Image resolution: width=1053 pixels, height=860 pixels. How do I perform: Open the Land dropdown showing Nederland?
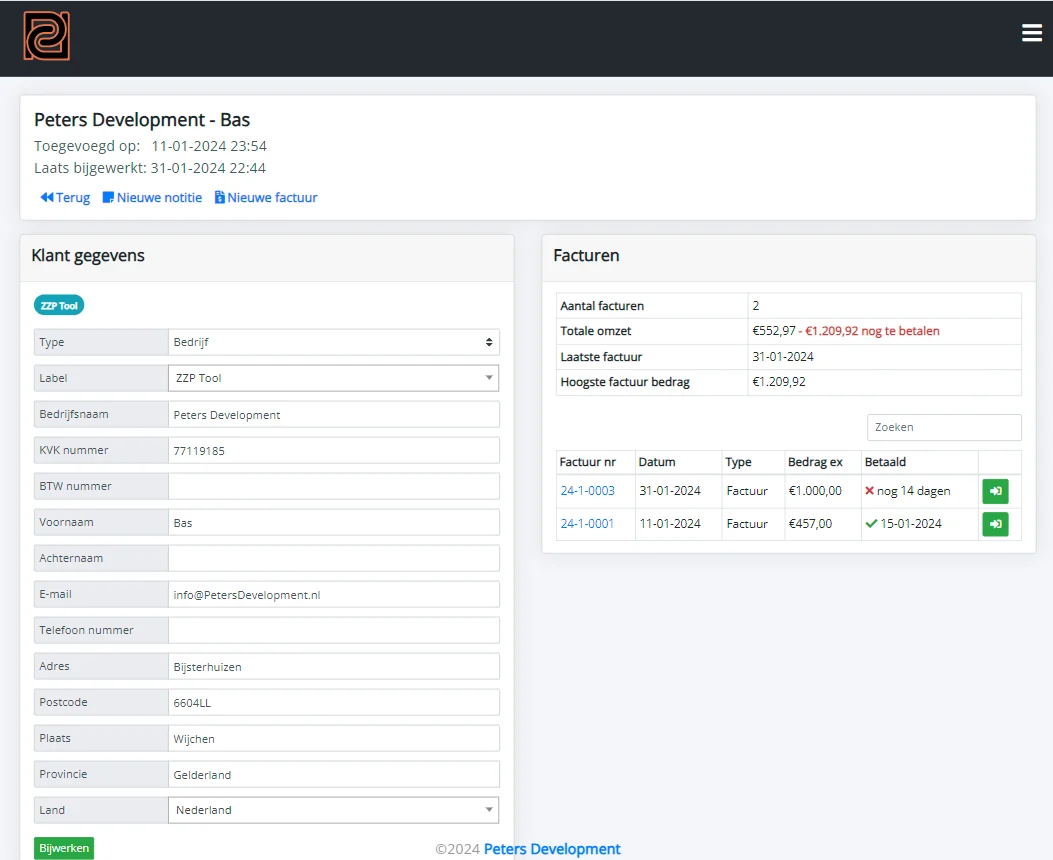tap(332, 810)
